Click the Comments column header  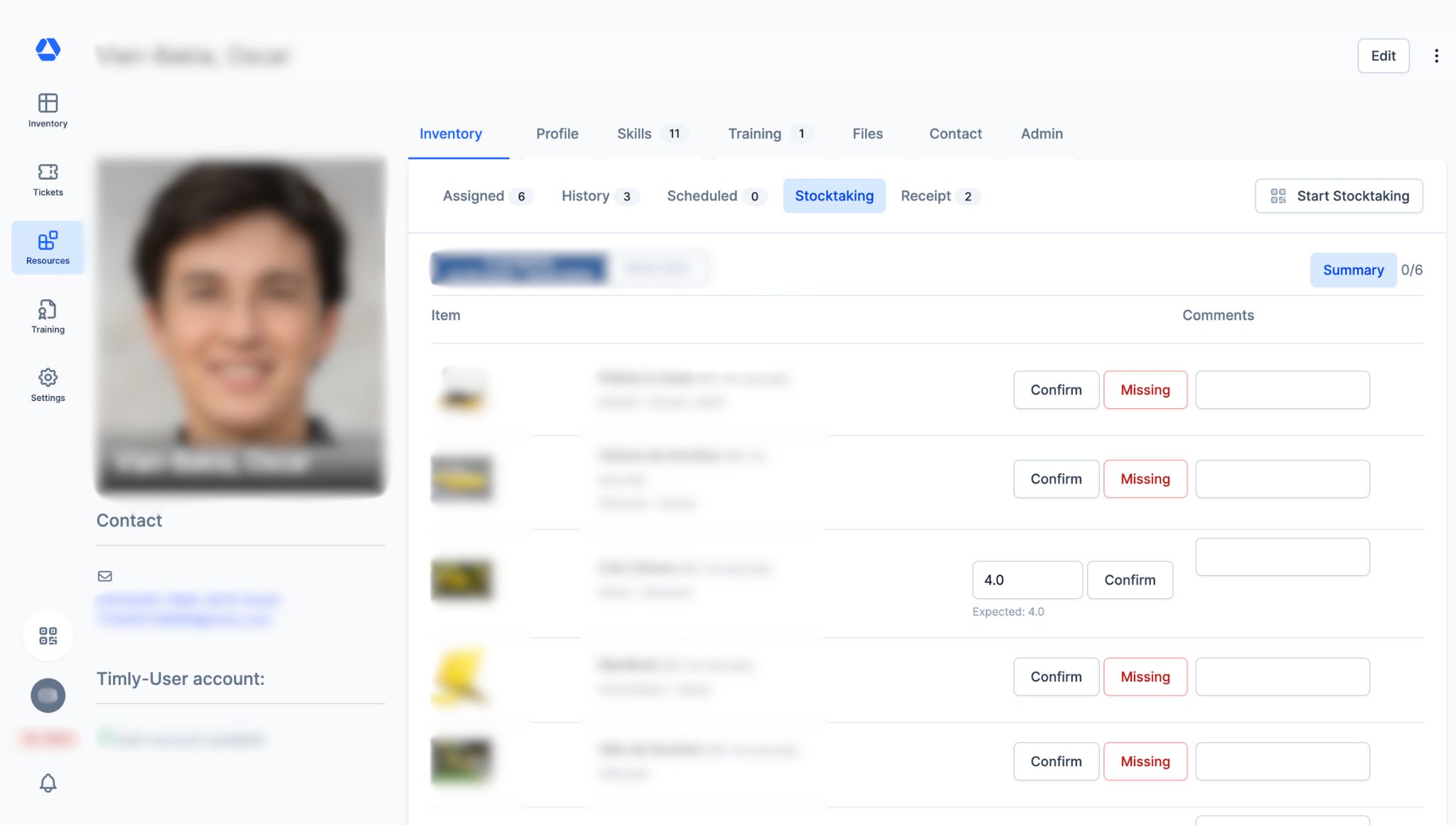(x=1218, y=316)
